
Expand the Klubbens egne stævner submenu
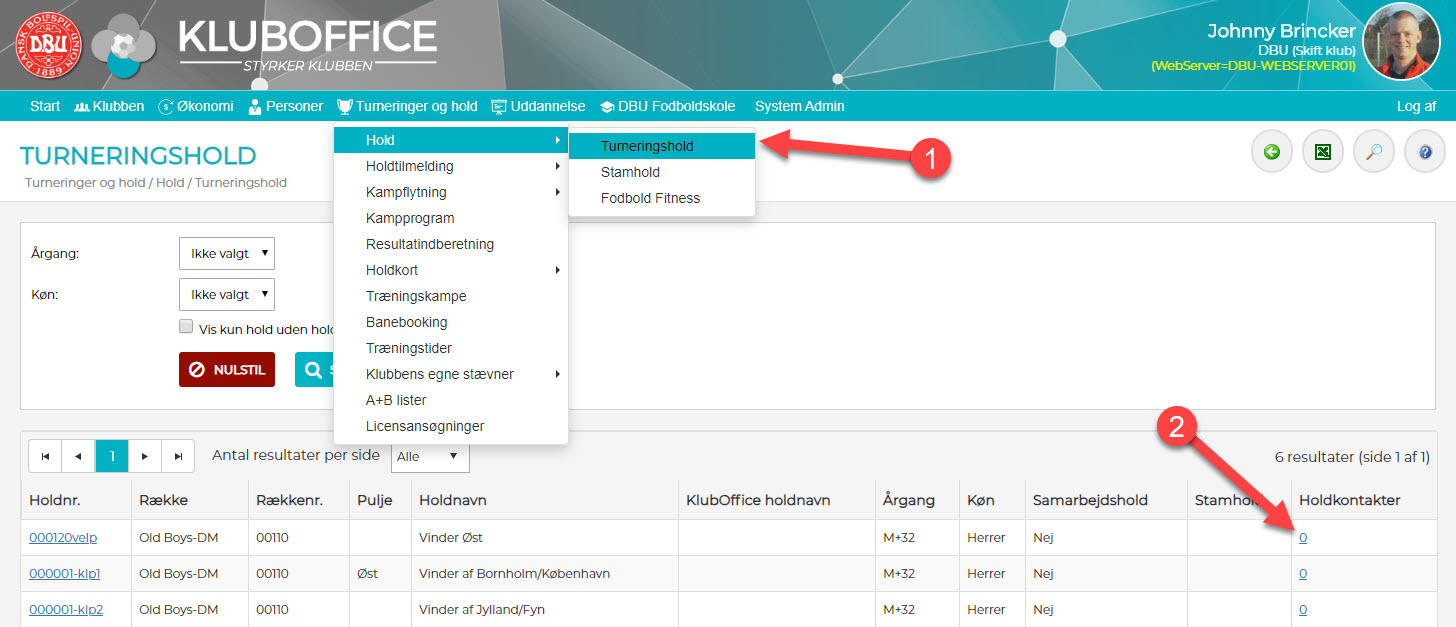[451, 374]
